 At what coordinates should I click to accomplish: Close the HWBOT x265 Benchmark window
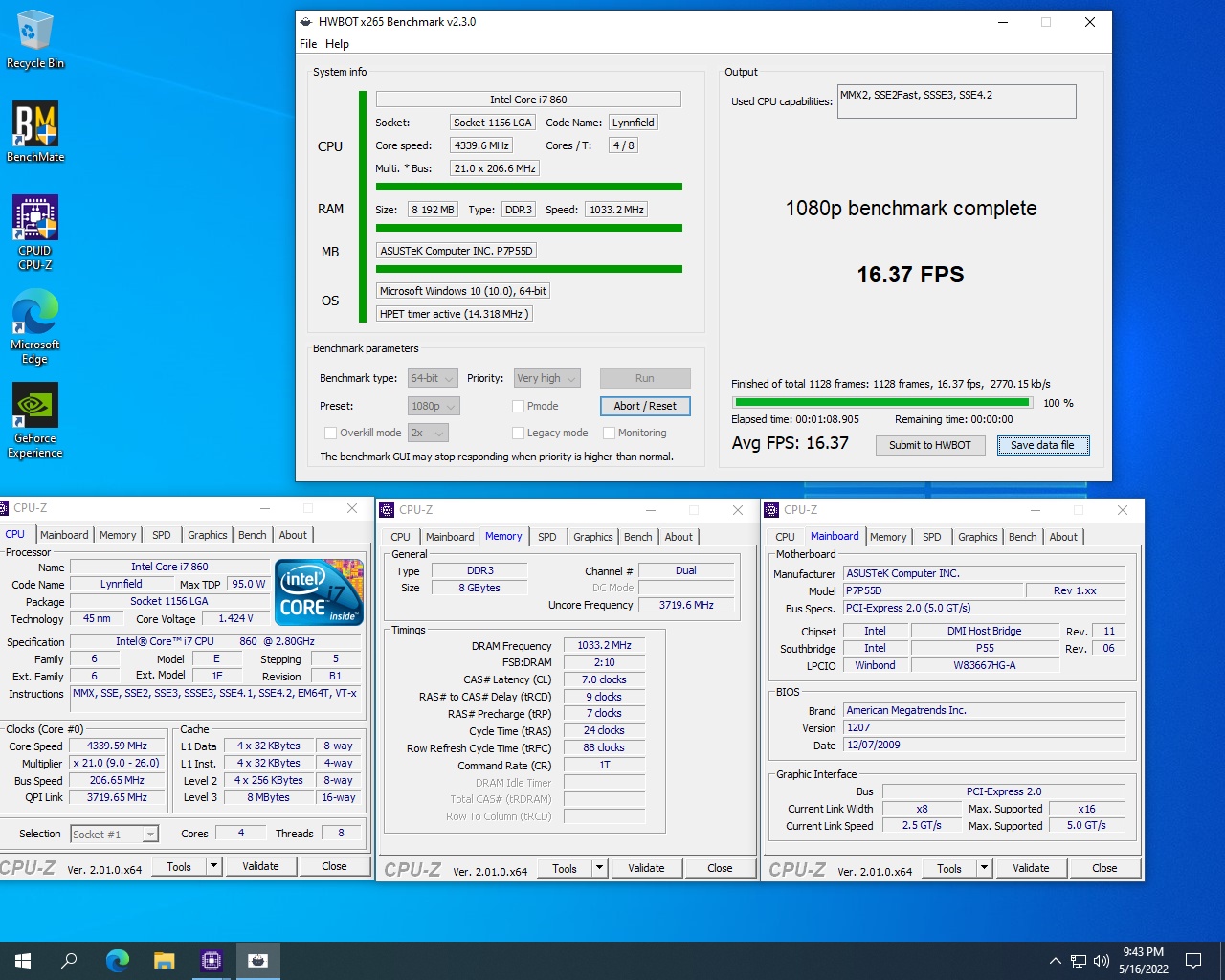(1090, 22)
